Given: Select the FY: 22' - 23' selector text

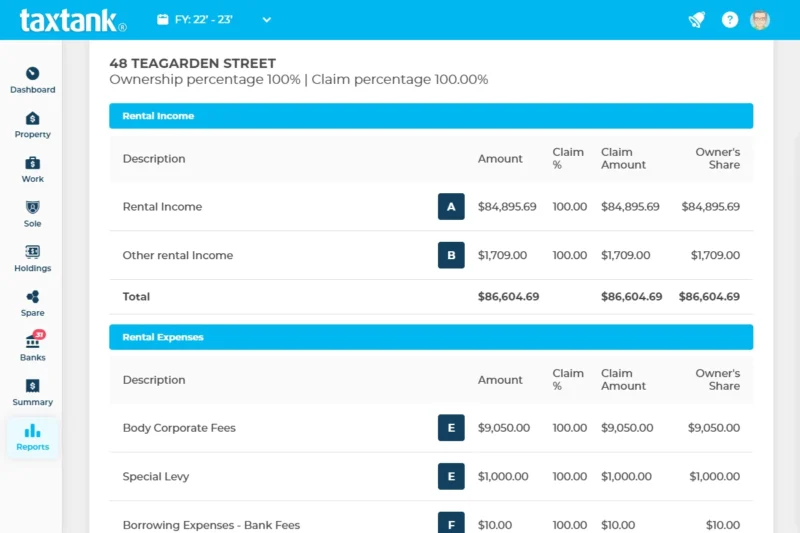Looking at the screenshot, I should coord(204,20).
